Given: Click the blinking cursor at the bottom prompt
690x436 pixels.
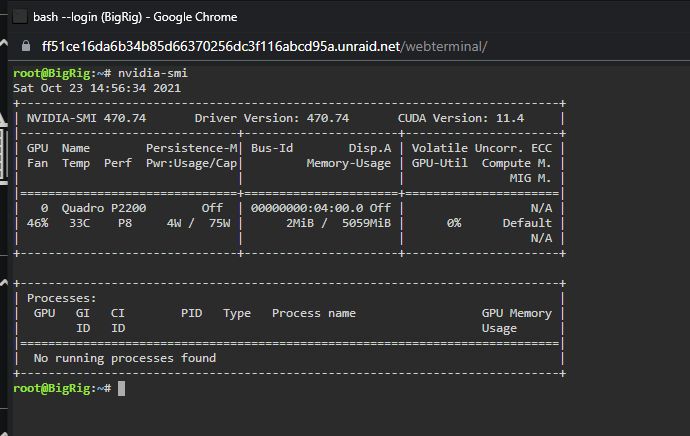Looking at the screenshot, I should pyautogui.click(x=121, y=388).
